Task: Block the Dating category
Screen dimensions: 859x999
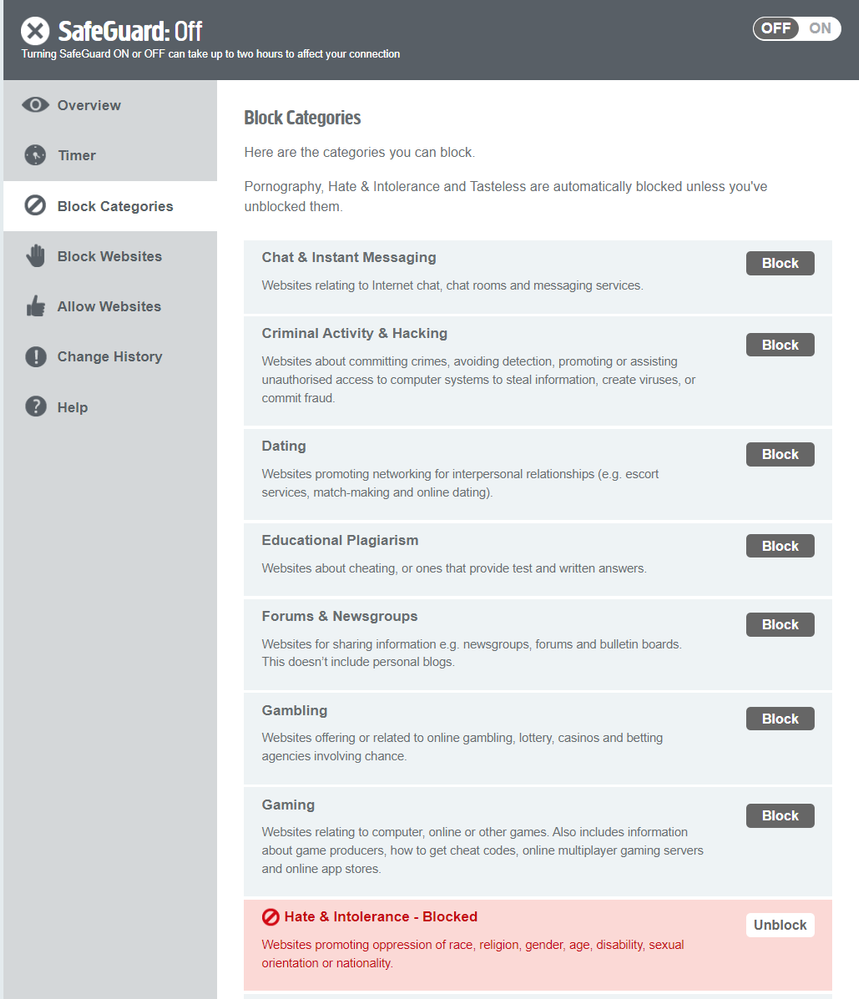Action: click(780, 454)
